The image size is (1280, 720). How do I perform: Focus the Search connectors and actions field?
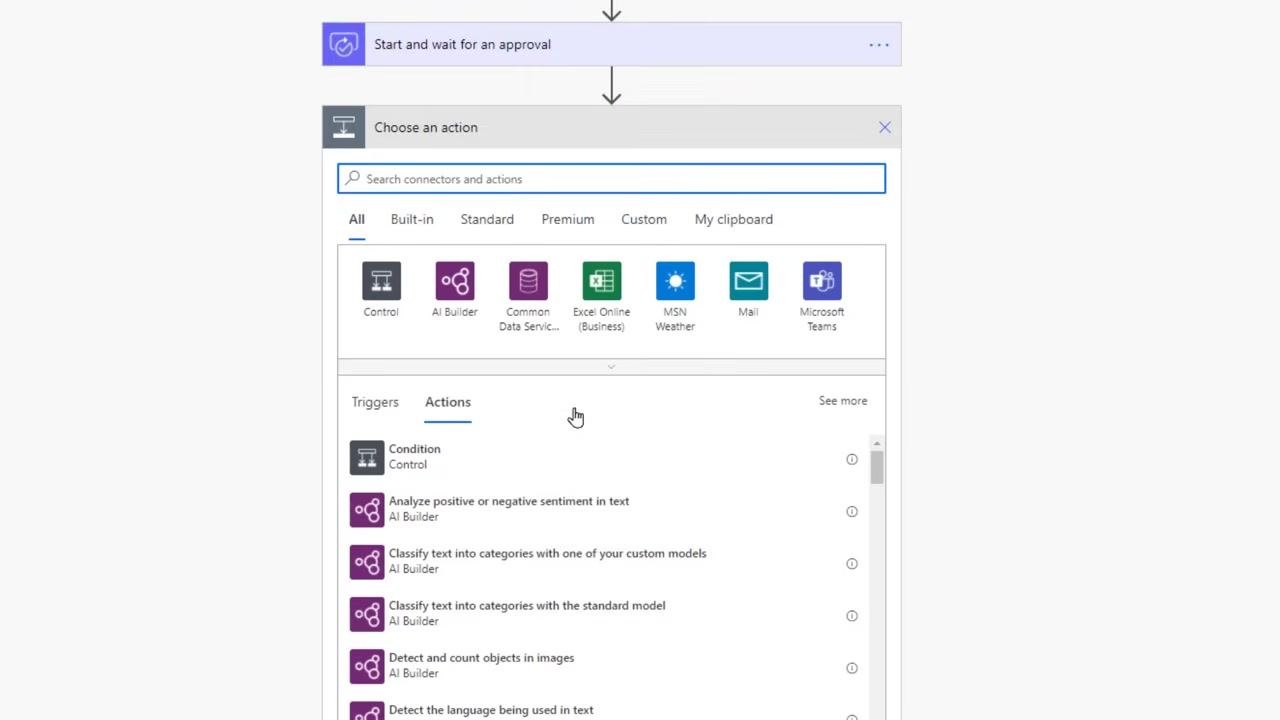coord(611,179)
